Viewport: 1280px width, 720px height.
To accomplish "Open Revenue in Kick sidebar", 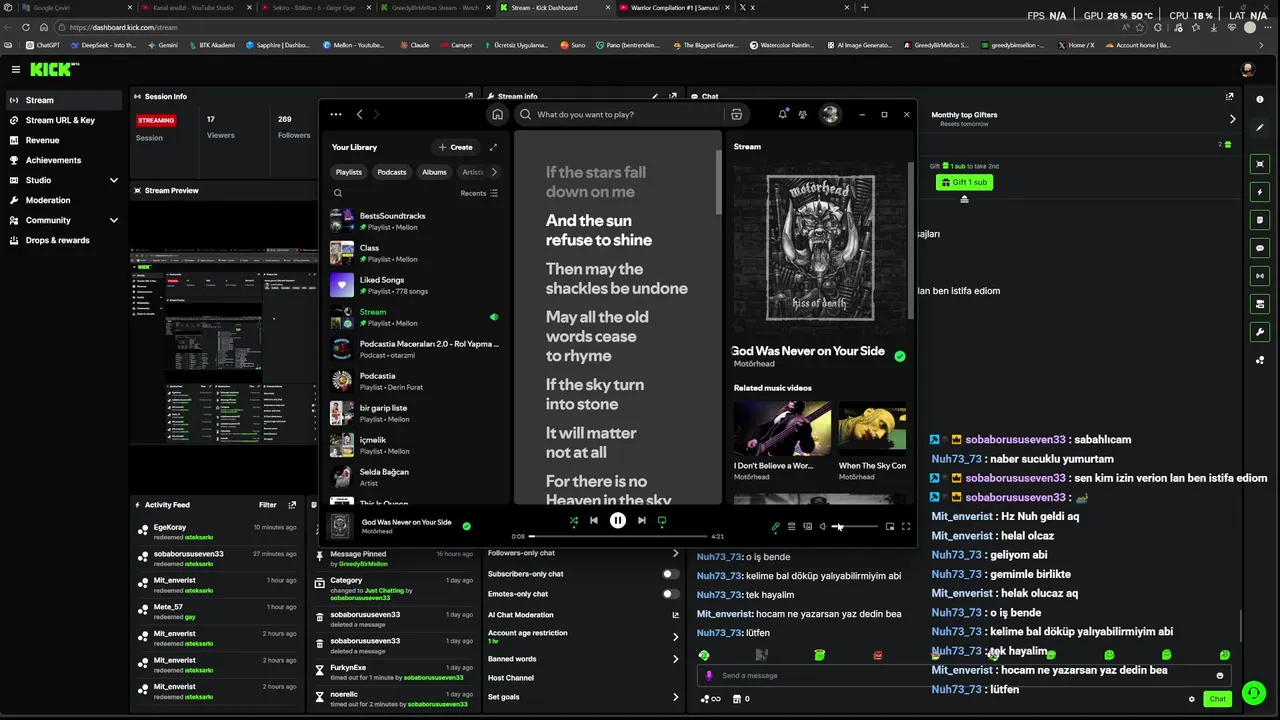I will [x=42, y=140].
